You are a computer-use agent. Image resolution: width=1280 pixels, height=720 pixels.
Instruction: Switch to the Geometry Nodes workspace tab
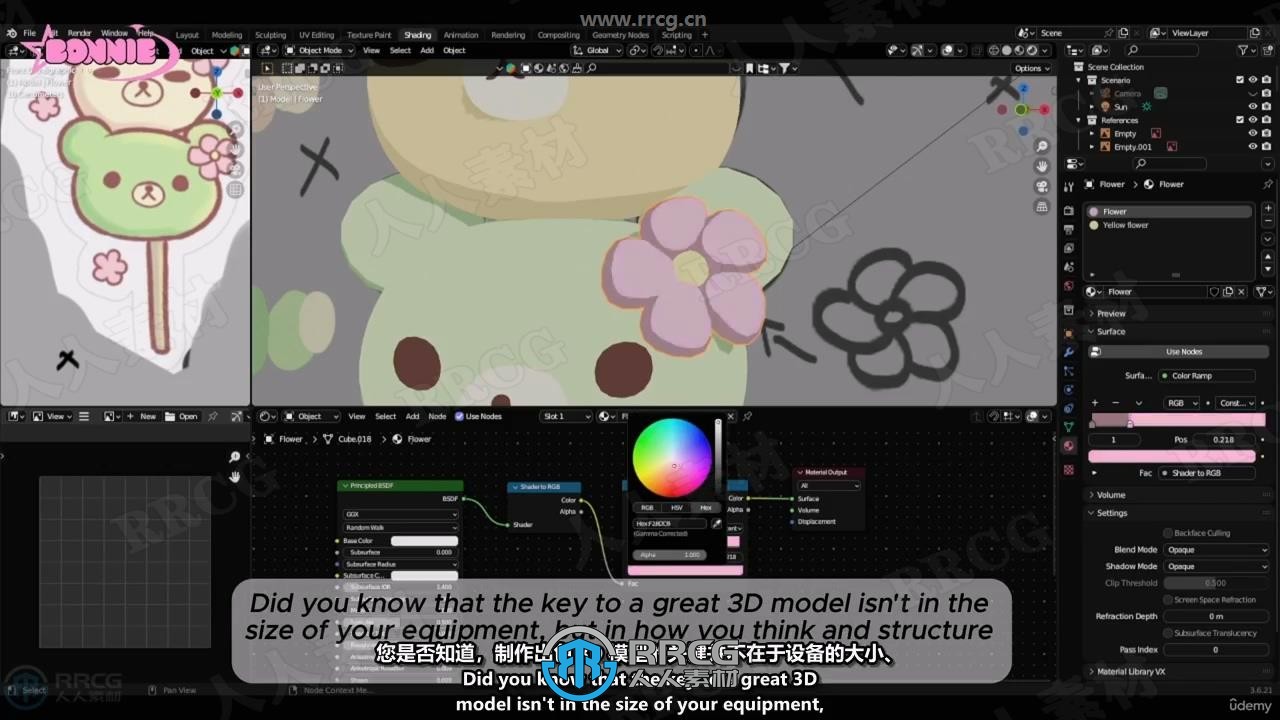(621, 35)
